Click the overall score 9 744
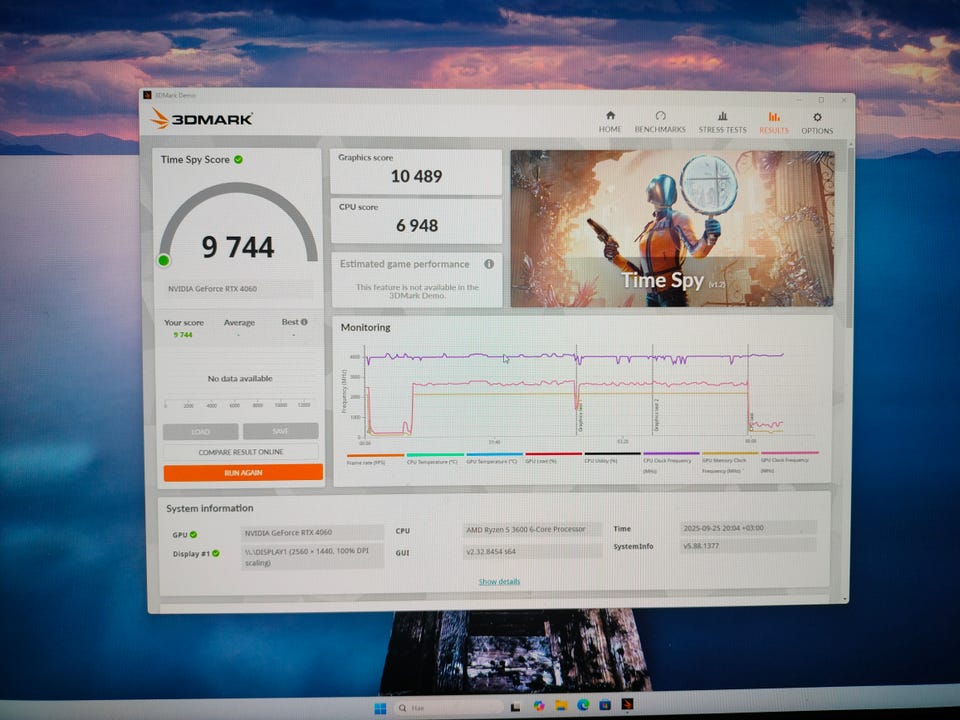The width and height of the screenshot is (960, 720). (x=238, y=247)
